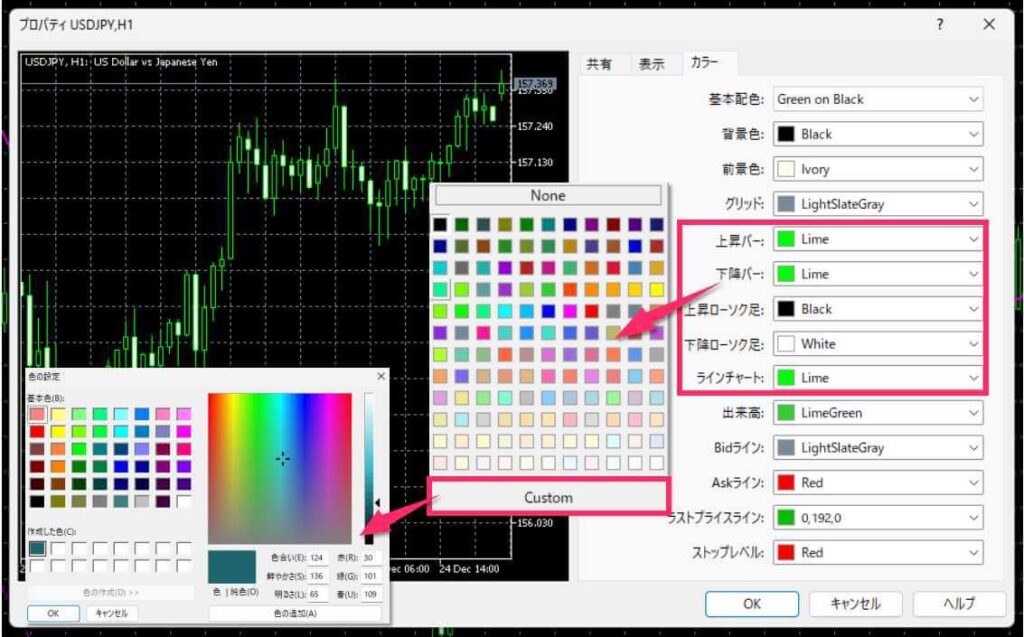Expand the Askライン Red dropdown
This screenshot has width=1024, height=637.
click(876, 483)
